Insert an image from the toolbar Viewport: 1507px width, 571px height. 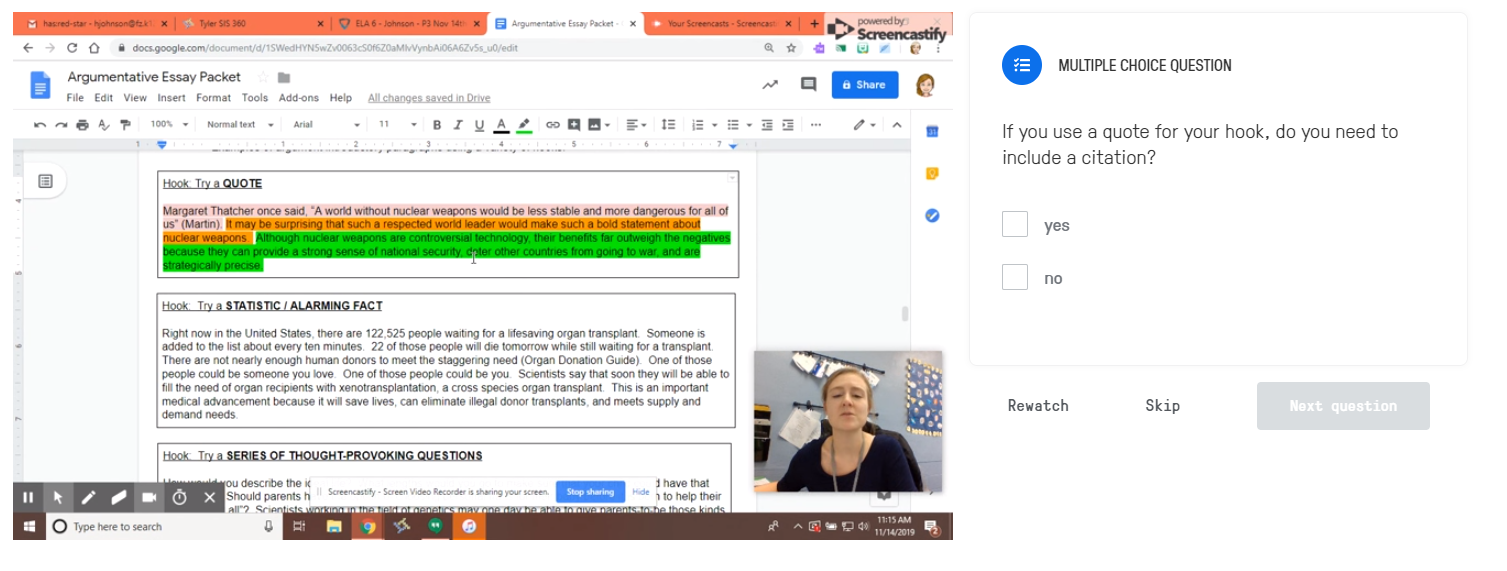[x=594, y=125]
